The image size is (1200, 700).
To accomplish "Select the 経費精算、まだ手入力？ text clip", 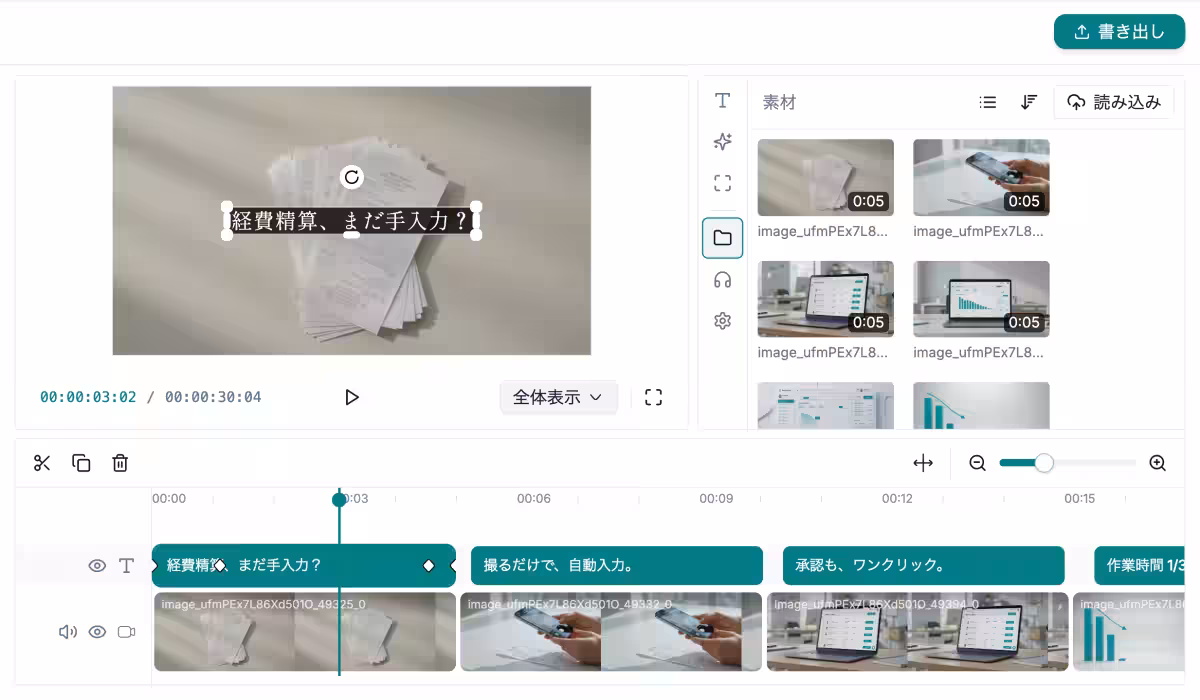I will 304,565.
